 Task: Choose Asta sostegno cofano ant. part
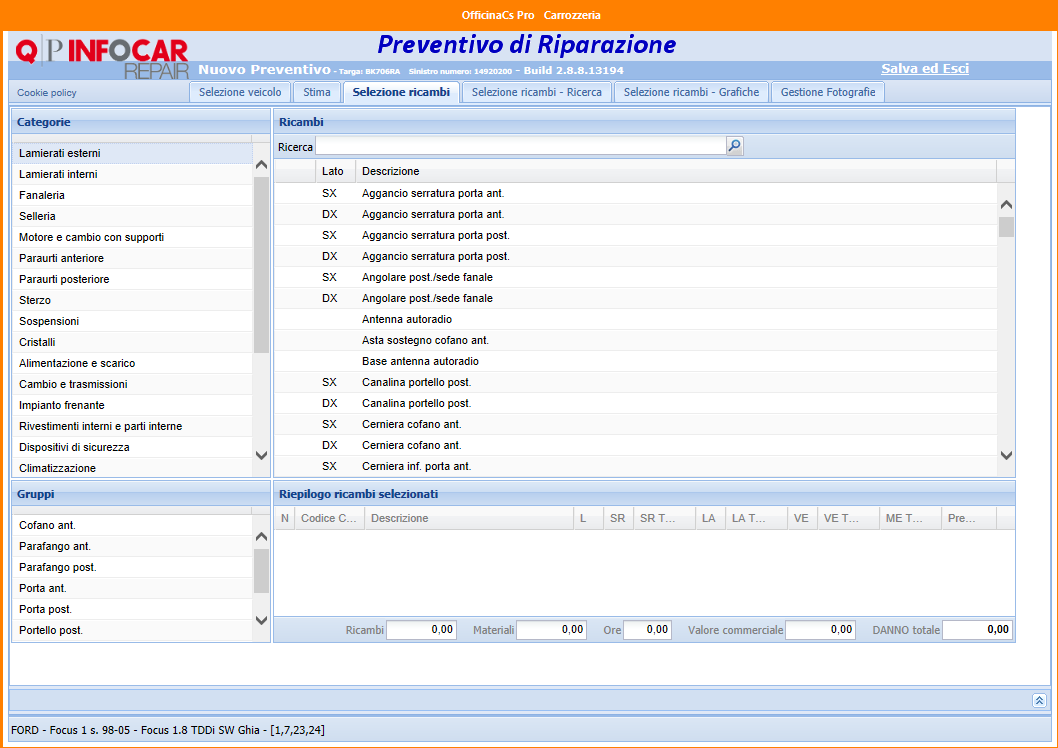point(636,339)
